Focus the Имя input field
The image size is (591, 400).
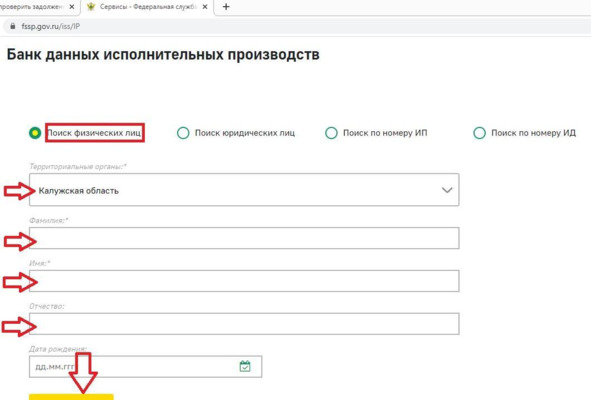[x=244, y=281]
